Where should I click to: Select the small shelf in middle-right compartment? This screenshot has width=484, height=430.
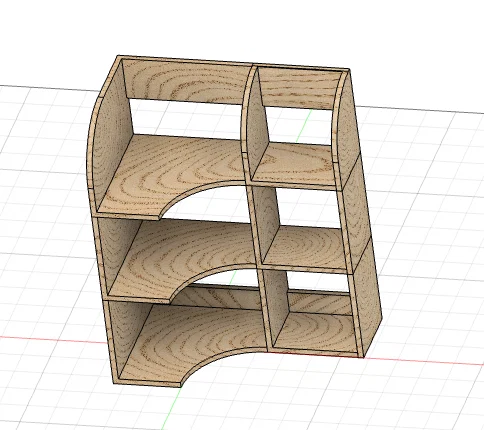pyautogui.click(x=307, y=247)
